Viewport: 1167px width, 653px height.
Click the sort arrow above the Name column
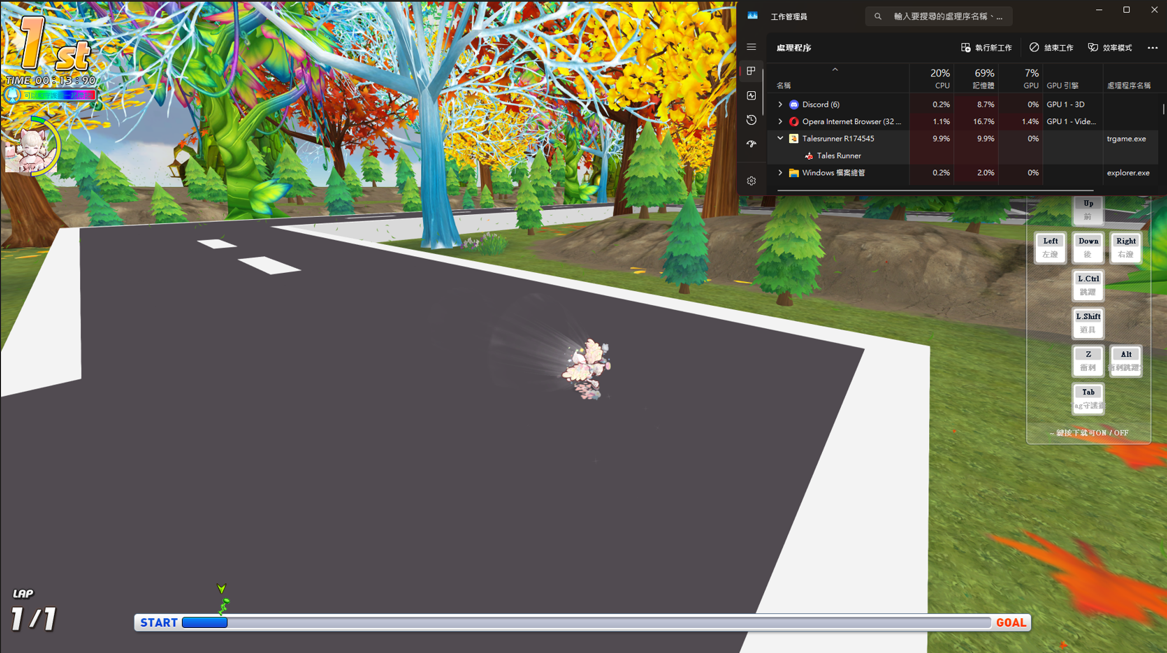pyautogui.click(x=835, y=69)
